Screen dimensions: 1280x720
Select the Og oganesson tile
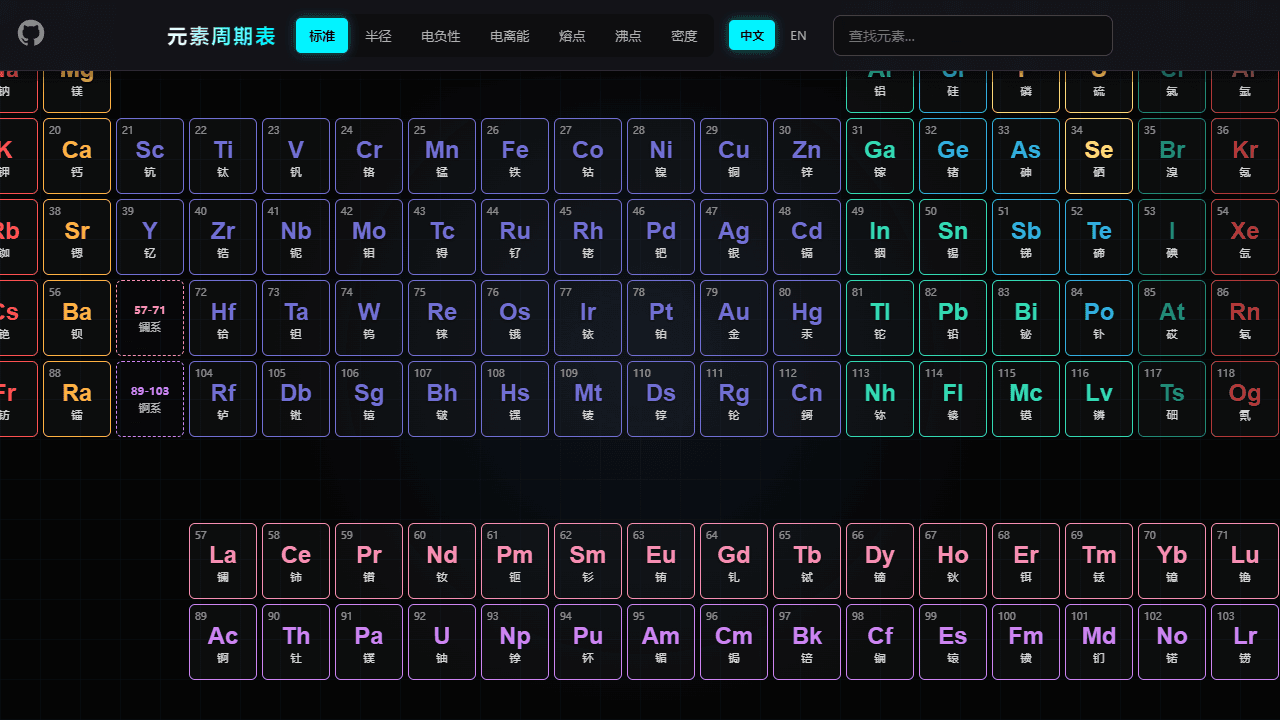(x=1245, y=399)
